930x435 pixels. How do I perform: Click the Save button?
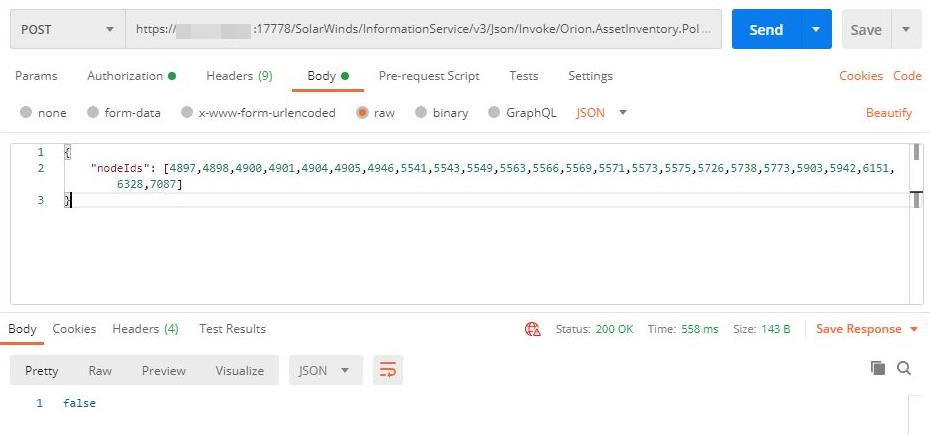point(866,29)
